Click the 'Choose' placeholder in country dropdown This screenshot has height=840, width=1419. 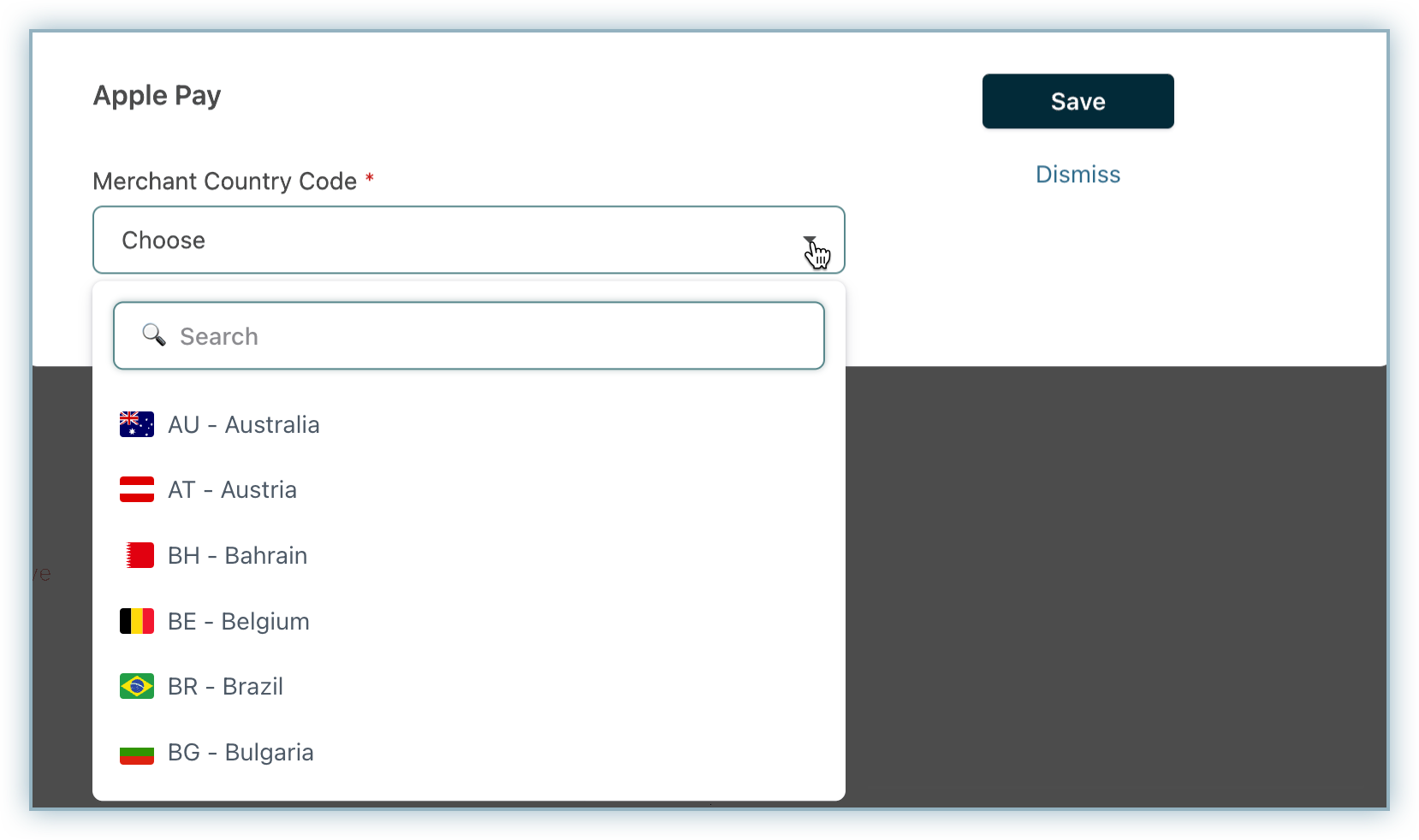tap(163, 240)
